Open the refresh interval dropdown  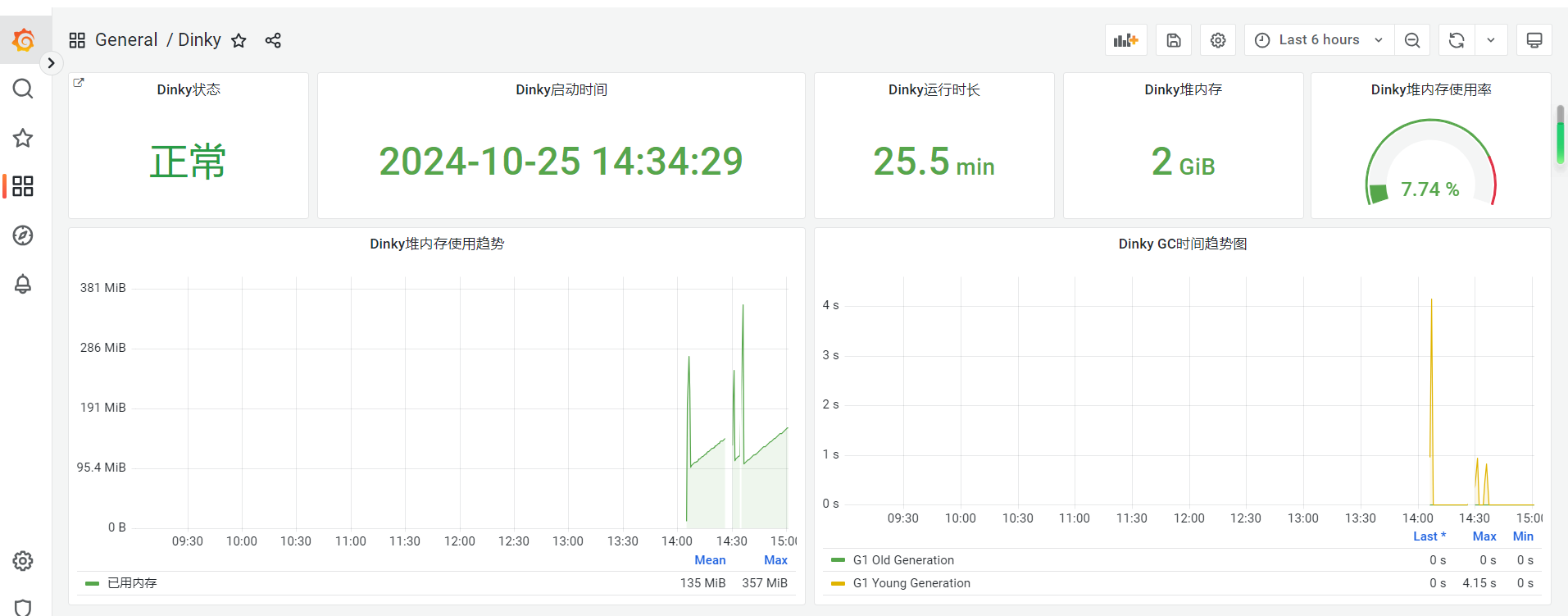[1491, 40]
